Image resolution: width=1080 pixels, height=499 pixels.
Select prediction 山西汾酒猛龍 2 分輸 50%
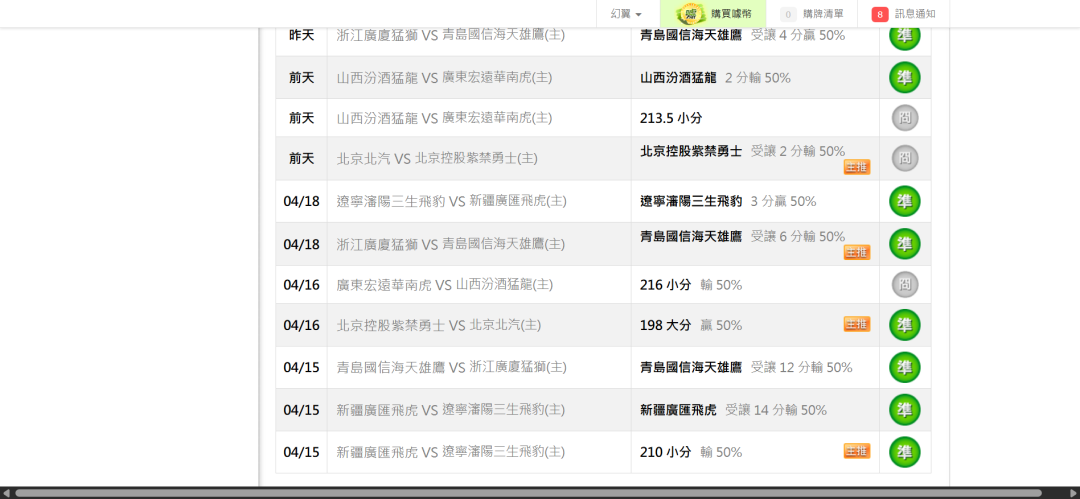(715, 78)
